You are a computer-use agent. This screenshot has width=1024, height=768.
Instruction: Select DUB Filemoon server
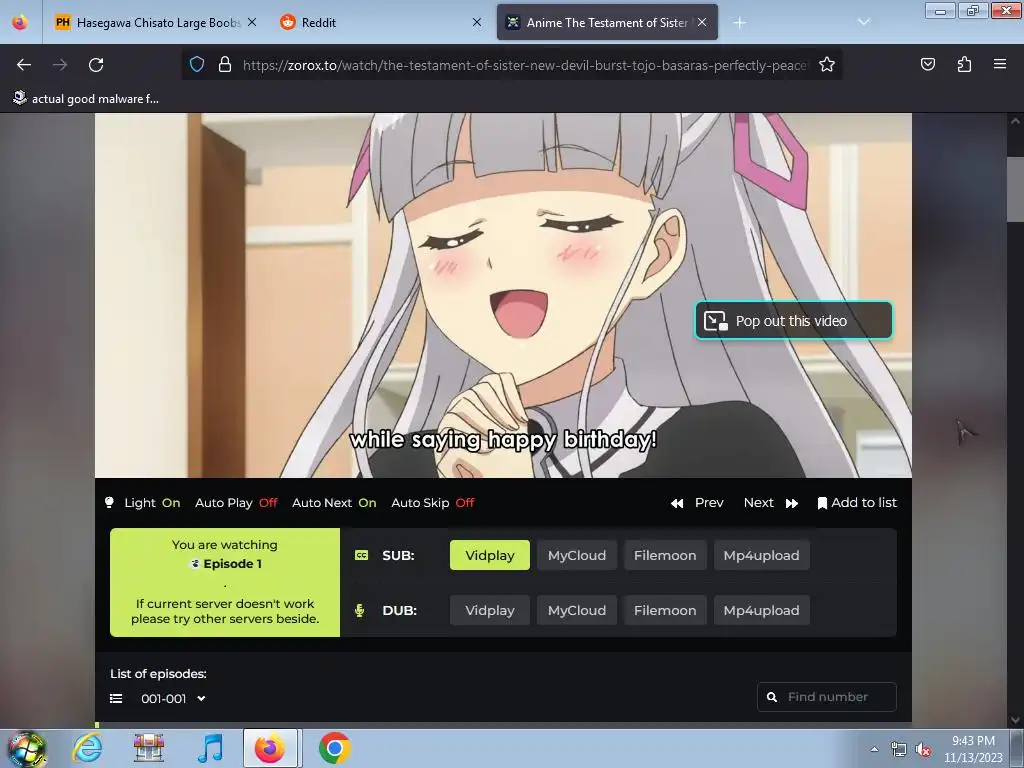click(x=665, y=610)
